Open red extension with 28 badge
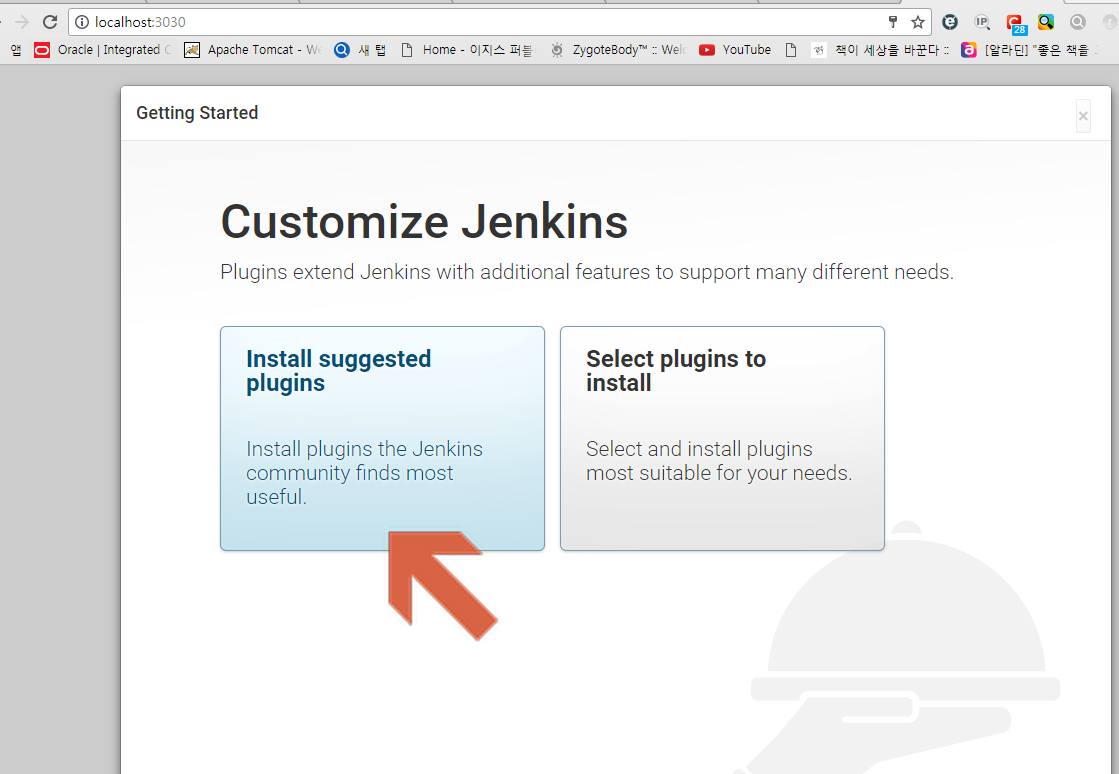 (x=1016, y=24)
